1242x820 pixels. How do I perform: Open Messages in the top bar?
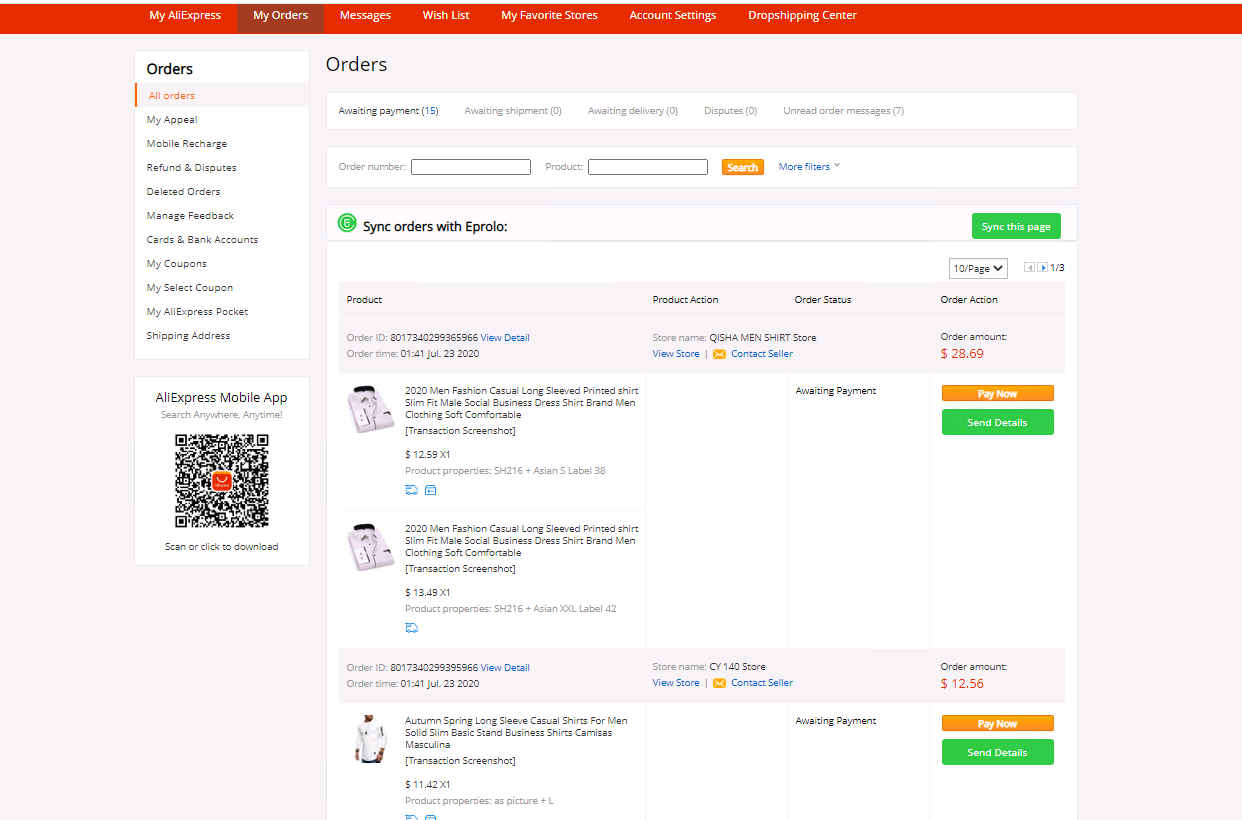coord(365,16)
